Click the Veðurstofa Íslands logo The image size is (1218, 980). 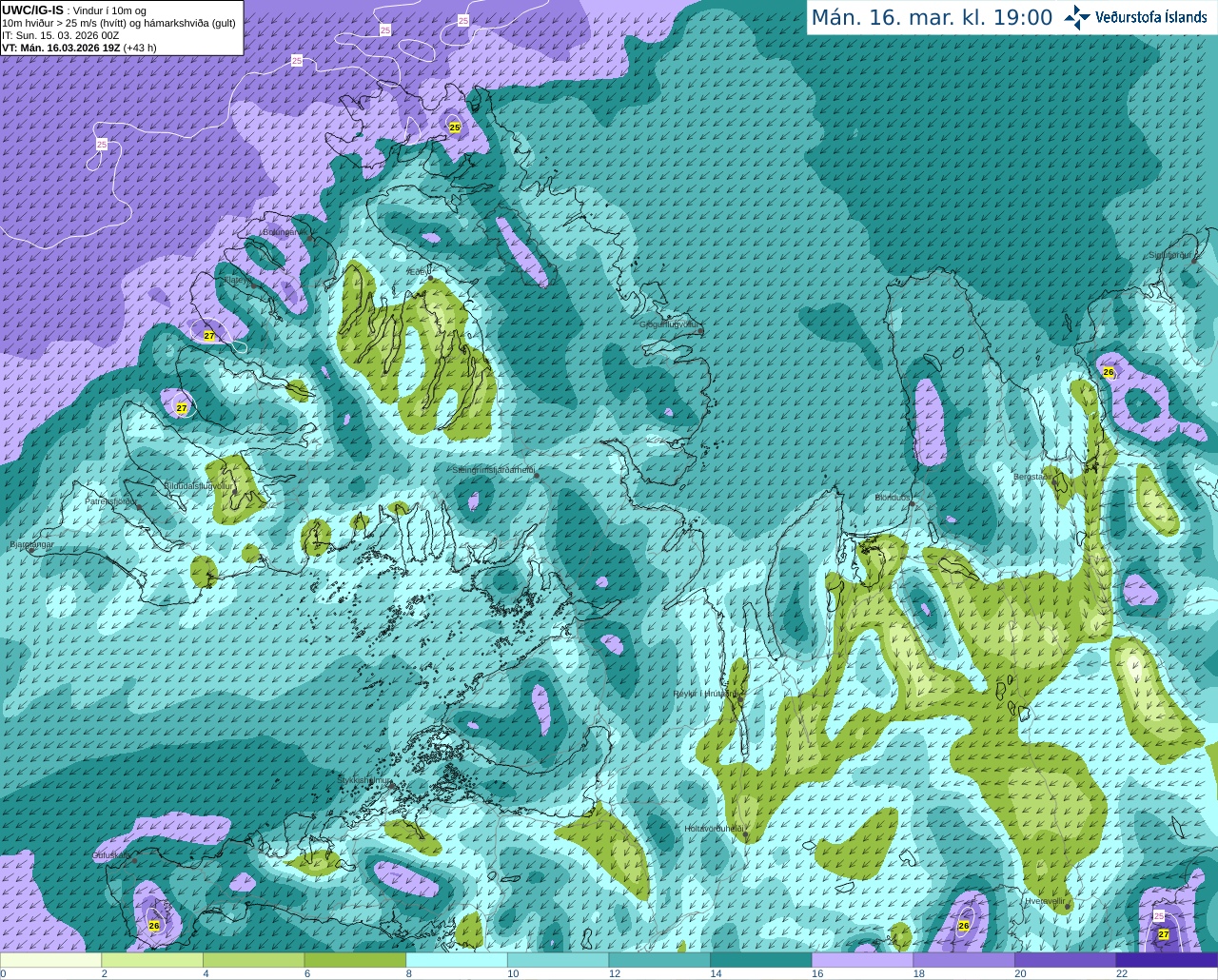pyautogui.click(x=1135, y=17)
